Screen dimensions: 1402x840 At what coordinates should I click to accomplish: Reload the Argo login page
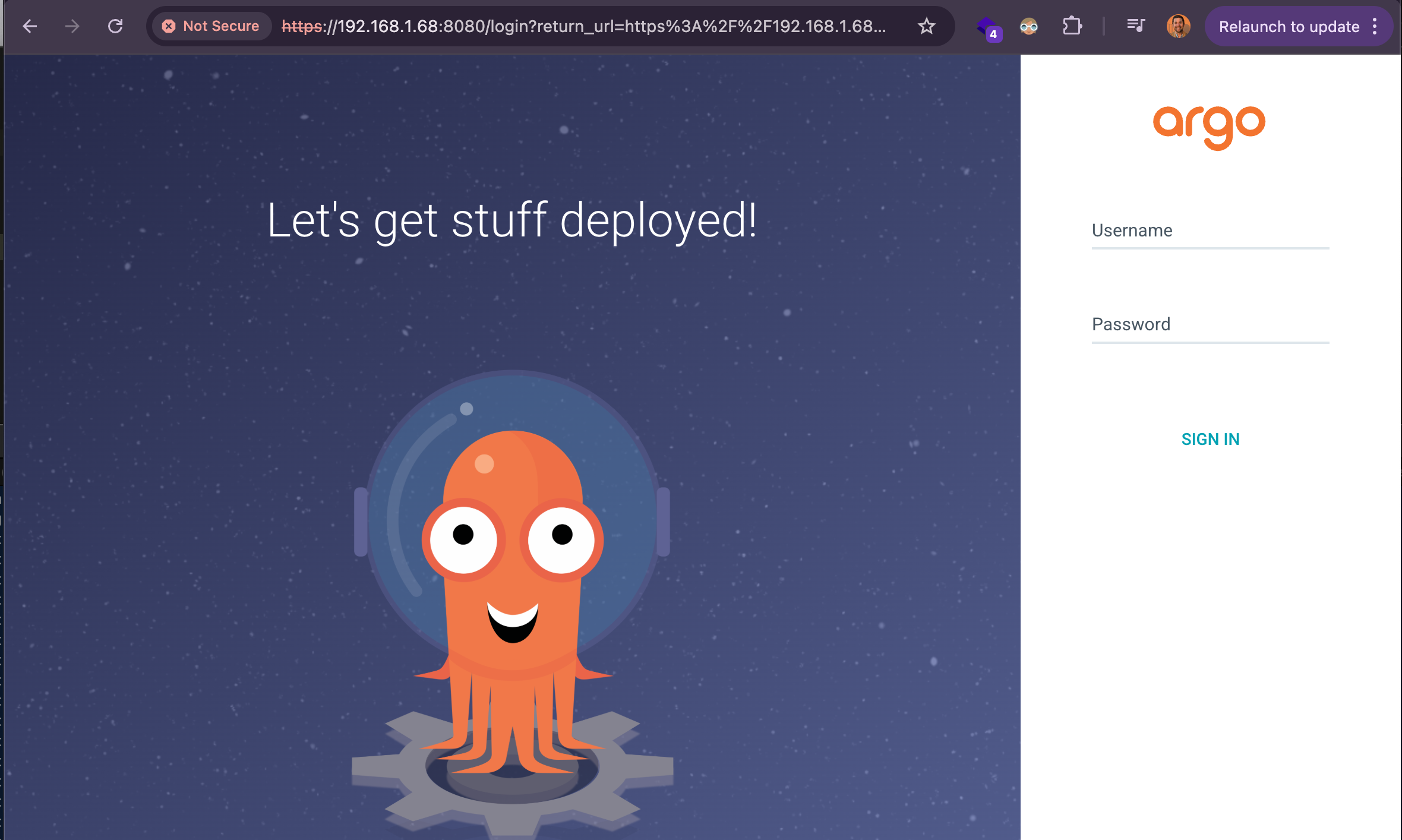115,26
